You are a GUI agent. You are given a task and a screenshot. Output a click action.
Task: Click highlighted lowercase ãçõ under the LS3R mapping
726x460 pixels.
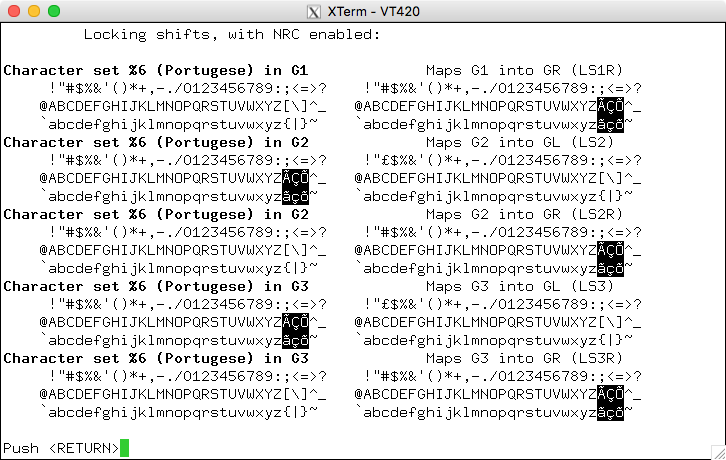(610, 412)
